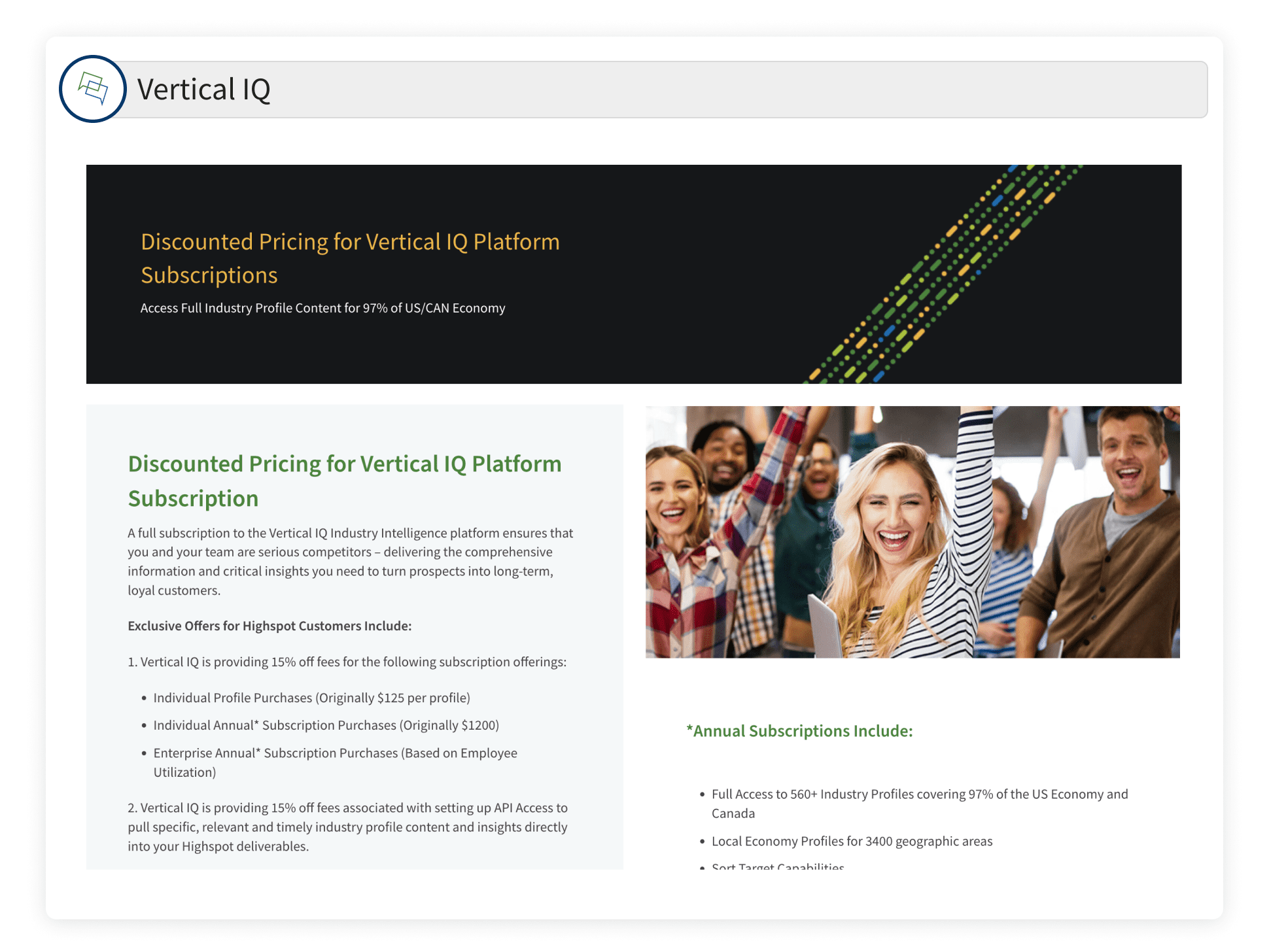Click the Vertical IQ title text
This screenshot has width=1269, height=952.
pyautogui.click(x=203, y=90)
